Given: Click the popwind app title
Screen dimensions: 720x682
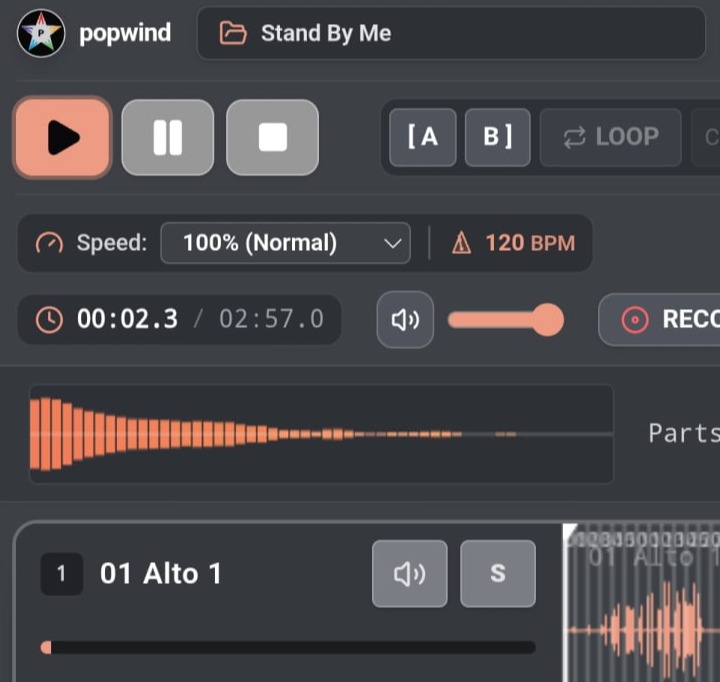Looking at the screenshot, I should [x=125, y=34].
